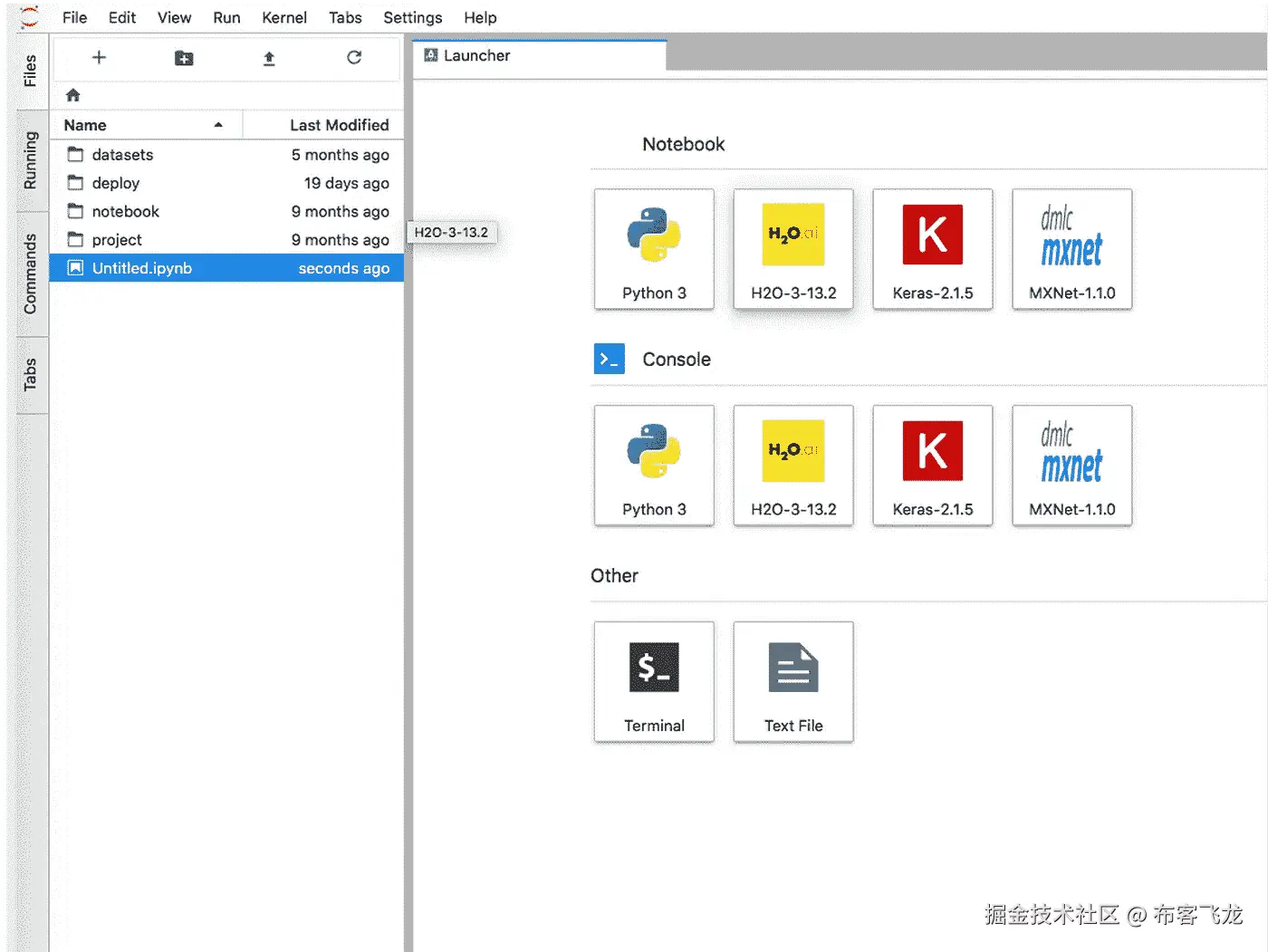Start a Keras-2.1.5 console
Screen dimensions: 1268x952
(933, 466)
